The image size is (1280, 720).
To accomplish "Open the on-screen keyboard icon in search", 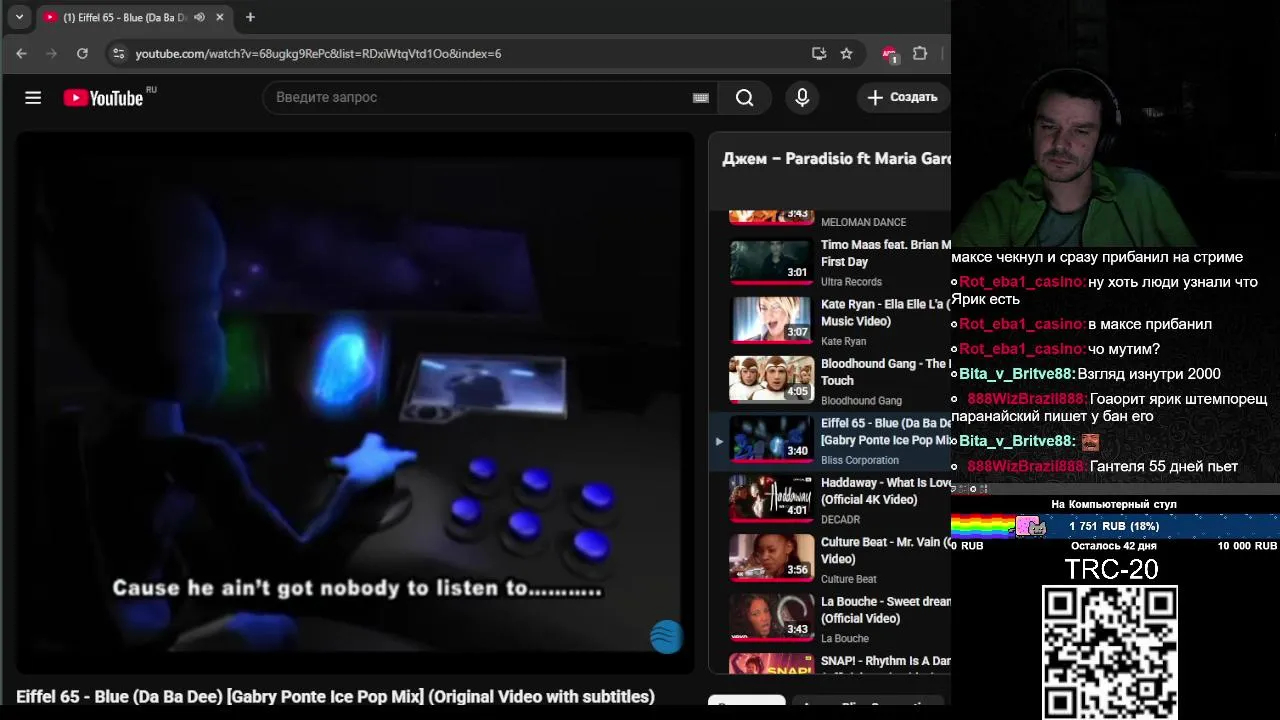I will [x=700, y=97].
